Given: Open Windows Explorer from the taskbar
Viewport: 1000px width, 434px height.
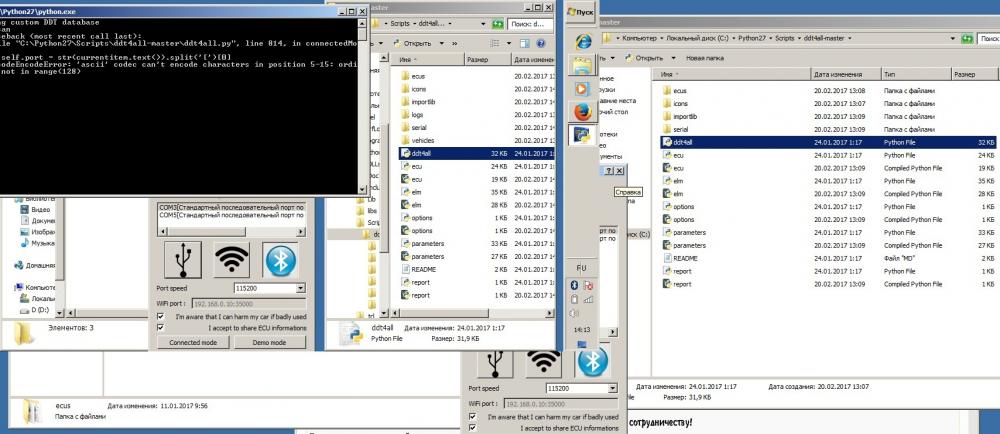Looking at the screenshot, I should 582,65.
